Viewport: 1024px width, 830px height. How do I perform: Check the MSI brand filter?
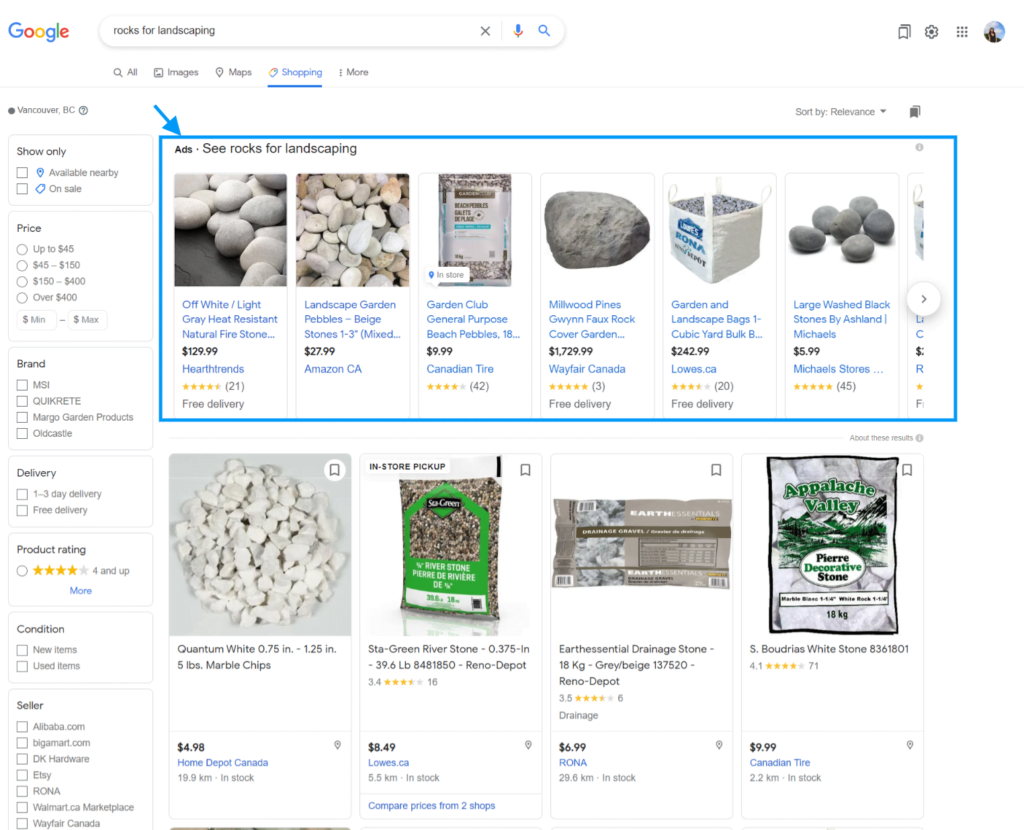point(22,385)
